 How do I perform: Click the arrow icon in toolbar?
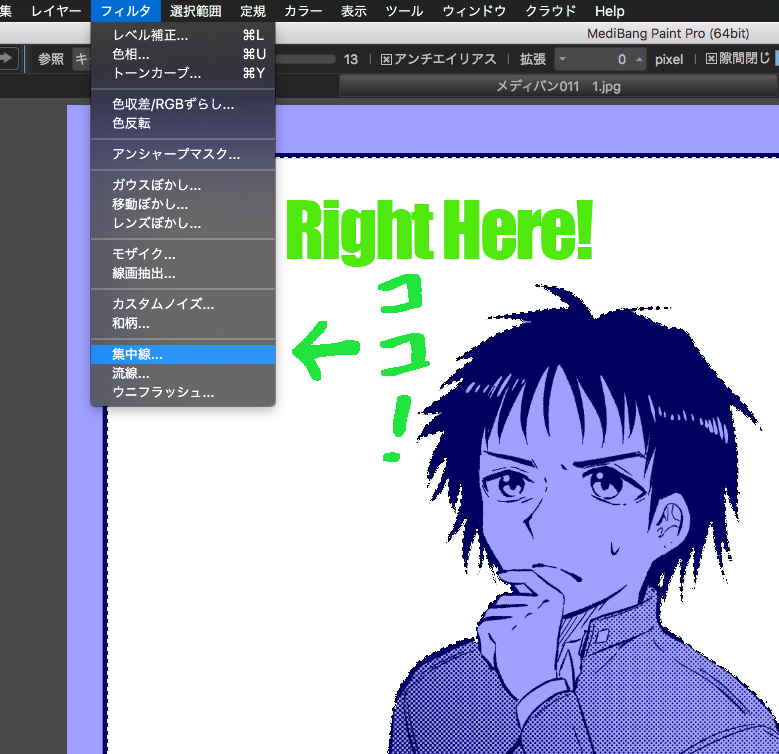pos(7,58)
